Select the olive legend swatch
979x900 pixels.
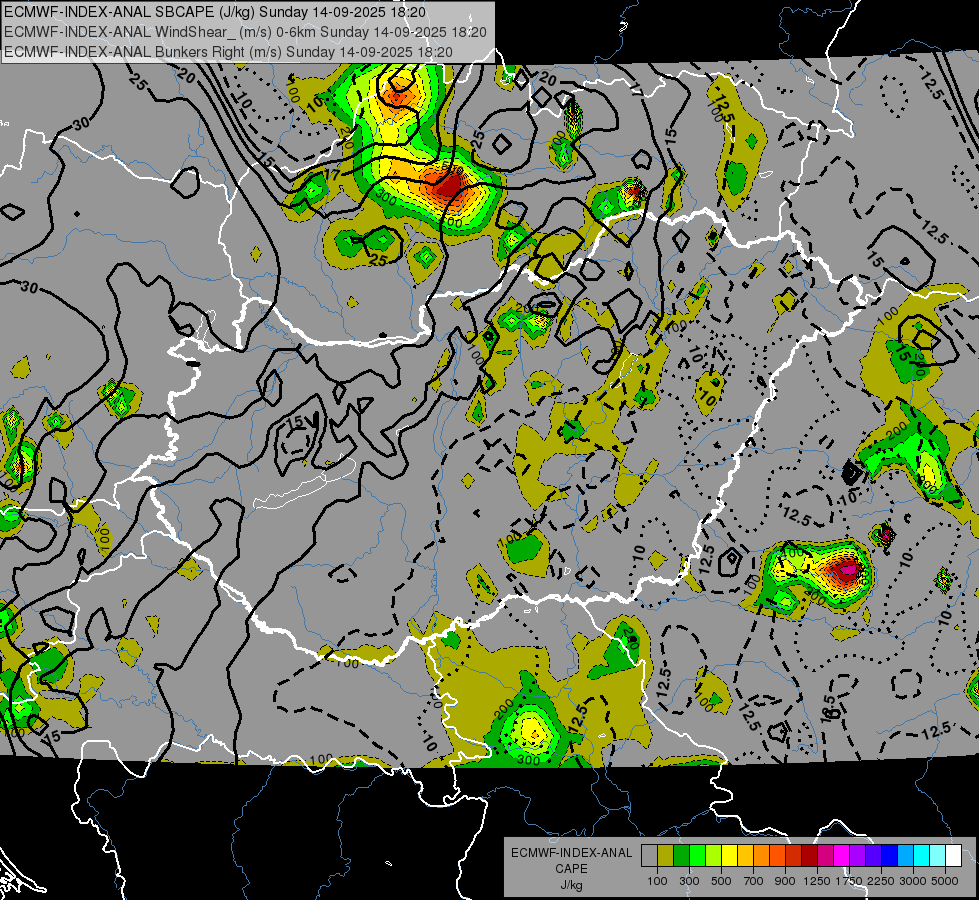(666, 855)
